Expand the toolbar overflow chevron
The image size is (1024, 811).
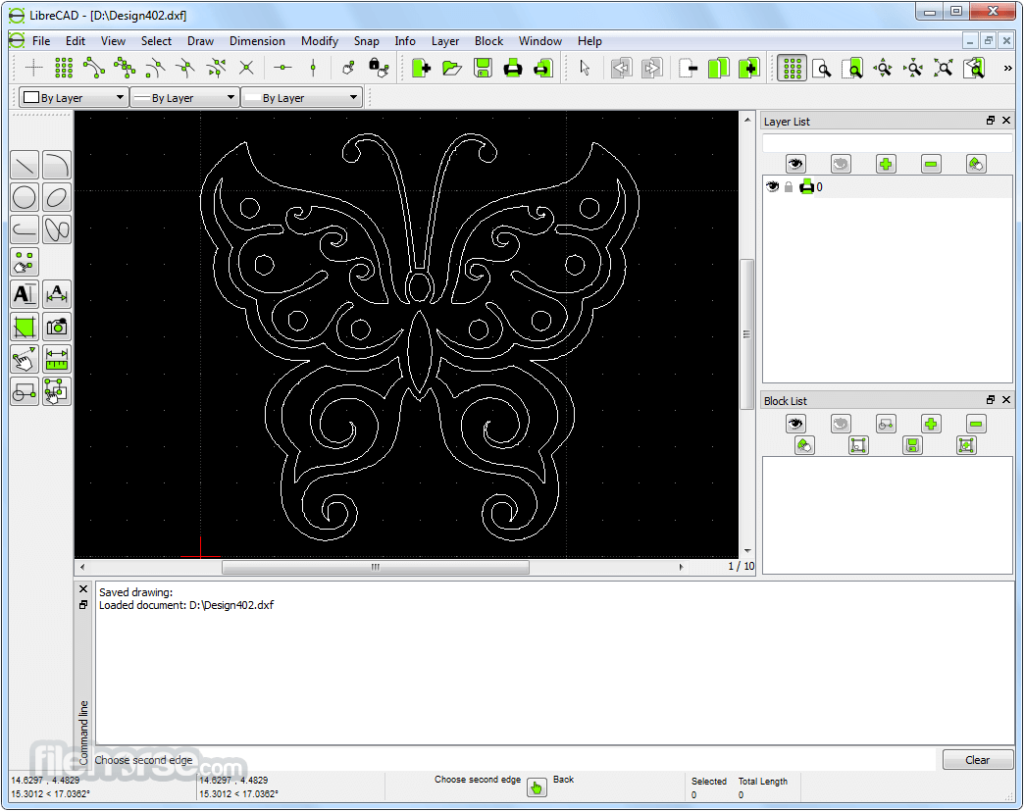[1009, 68]
